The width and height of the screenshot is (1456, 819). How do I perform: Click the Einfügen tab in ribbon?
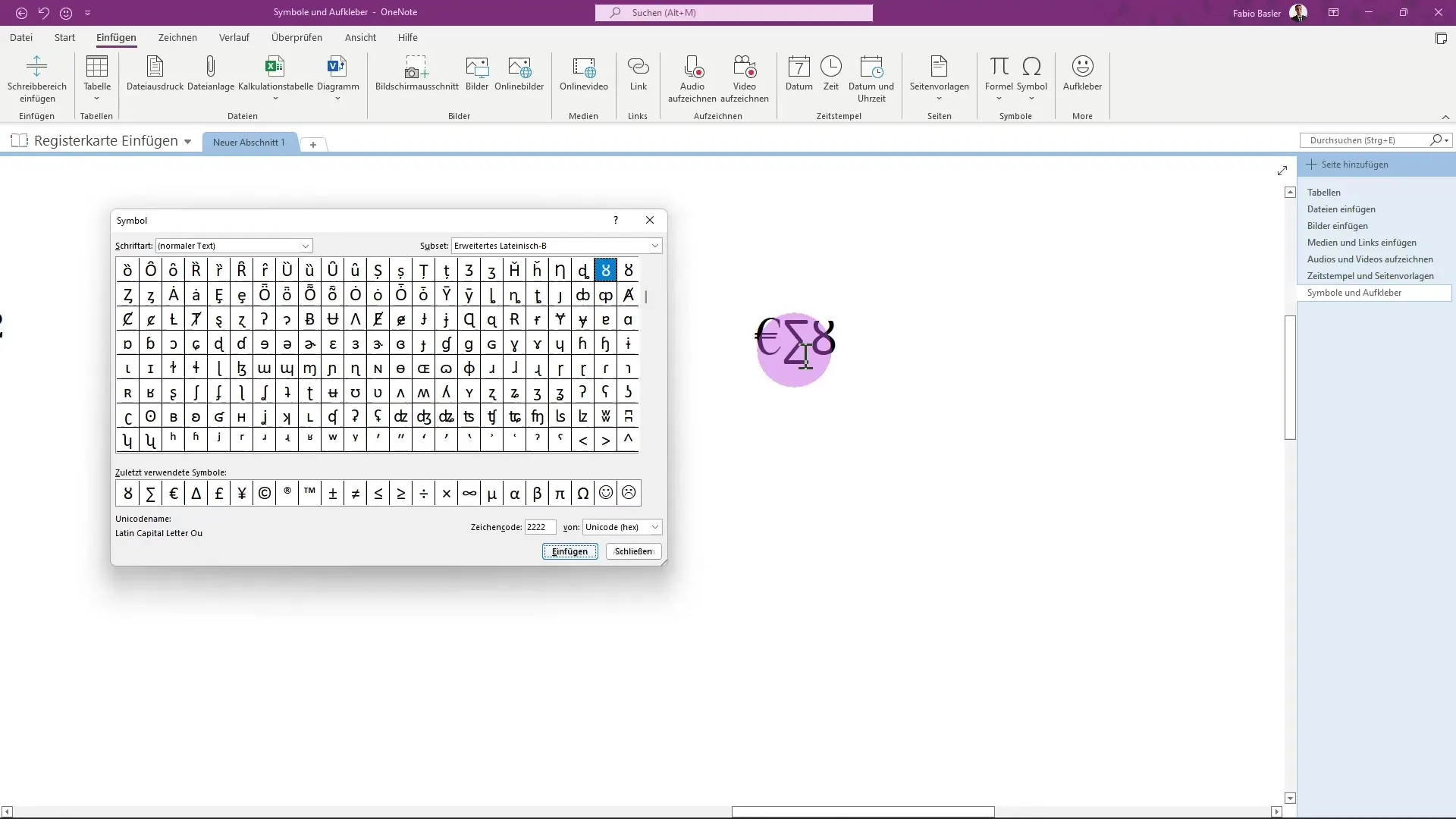tap(116, 37)
